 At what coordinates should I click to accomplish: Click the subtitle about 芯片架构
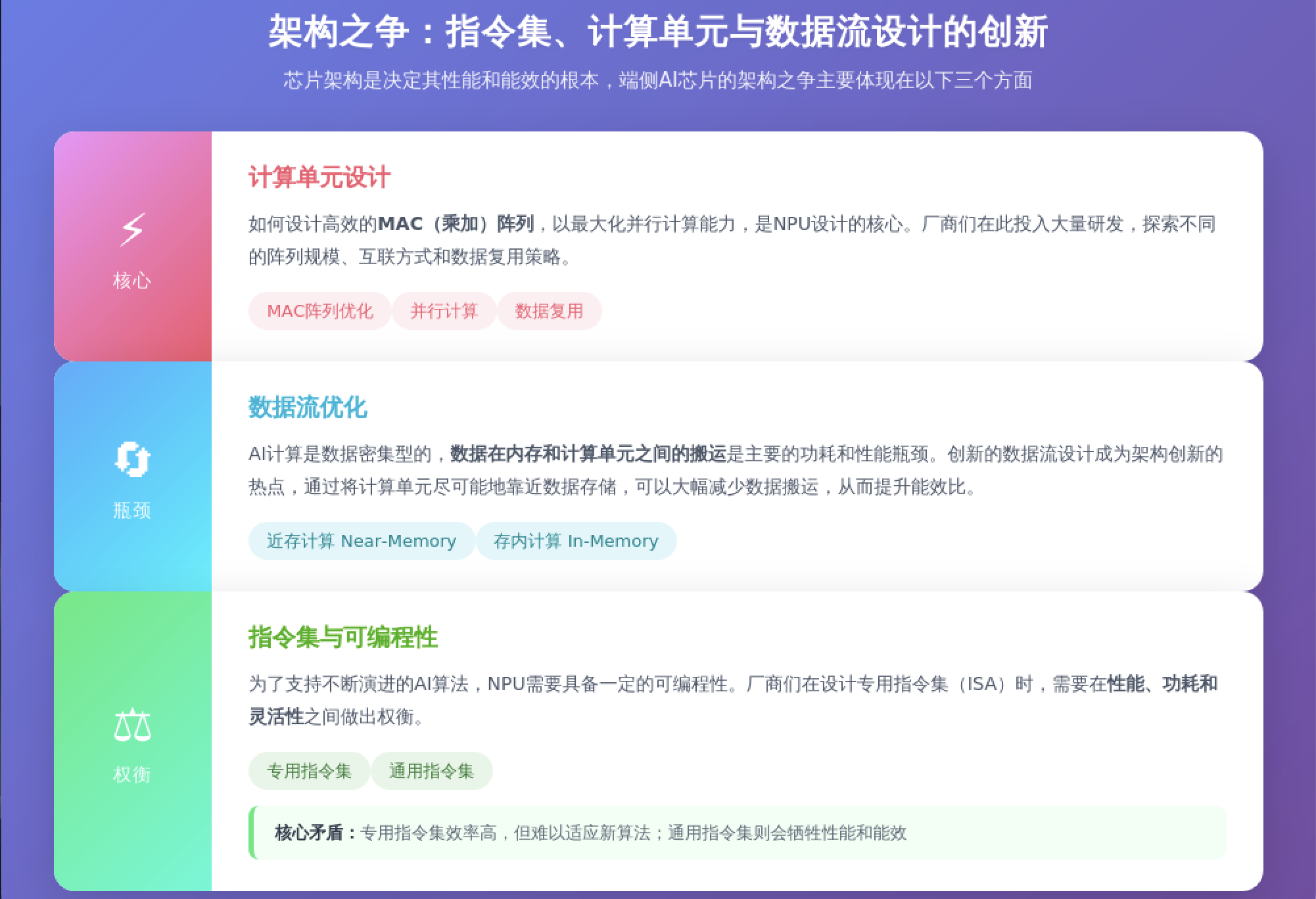click(x=657, y=80)
